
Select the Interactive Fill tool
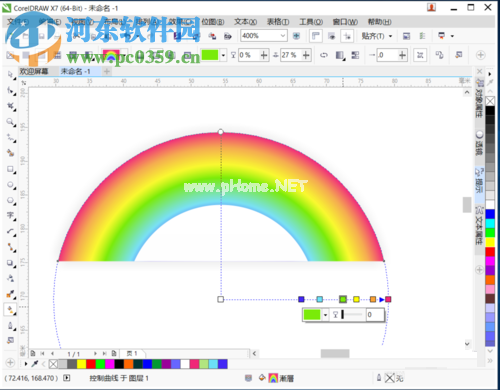pyautogui.click(x=11, y=310)
